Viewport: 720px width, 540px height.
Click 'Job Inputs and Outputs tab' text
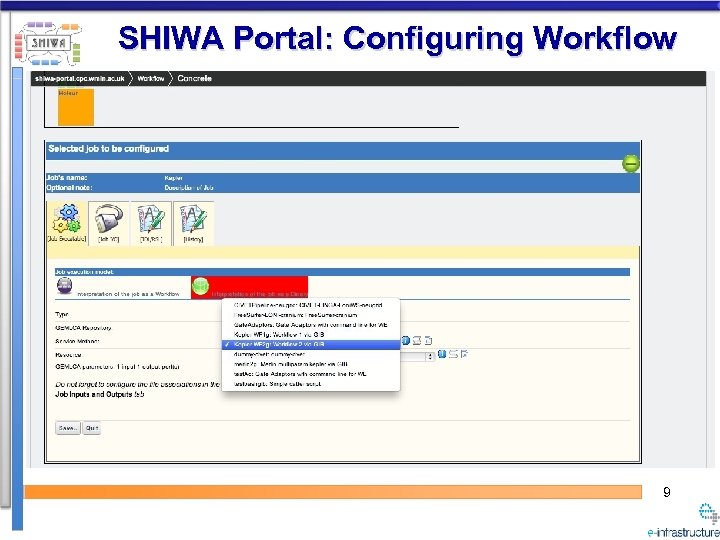(x=100, y=394)
